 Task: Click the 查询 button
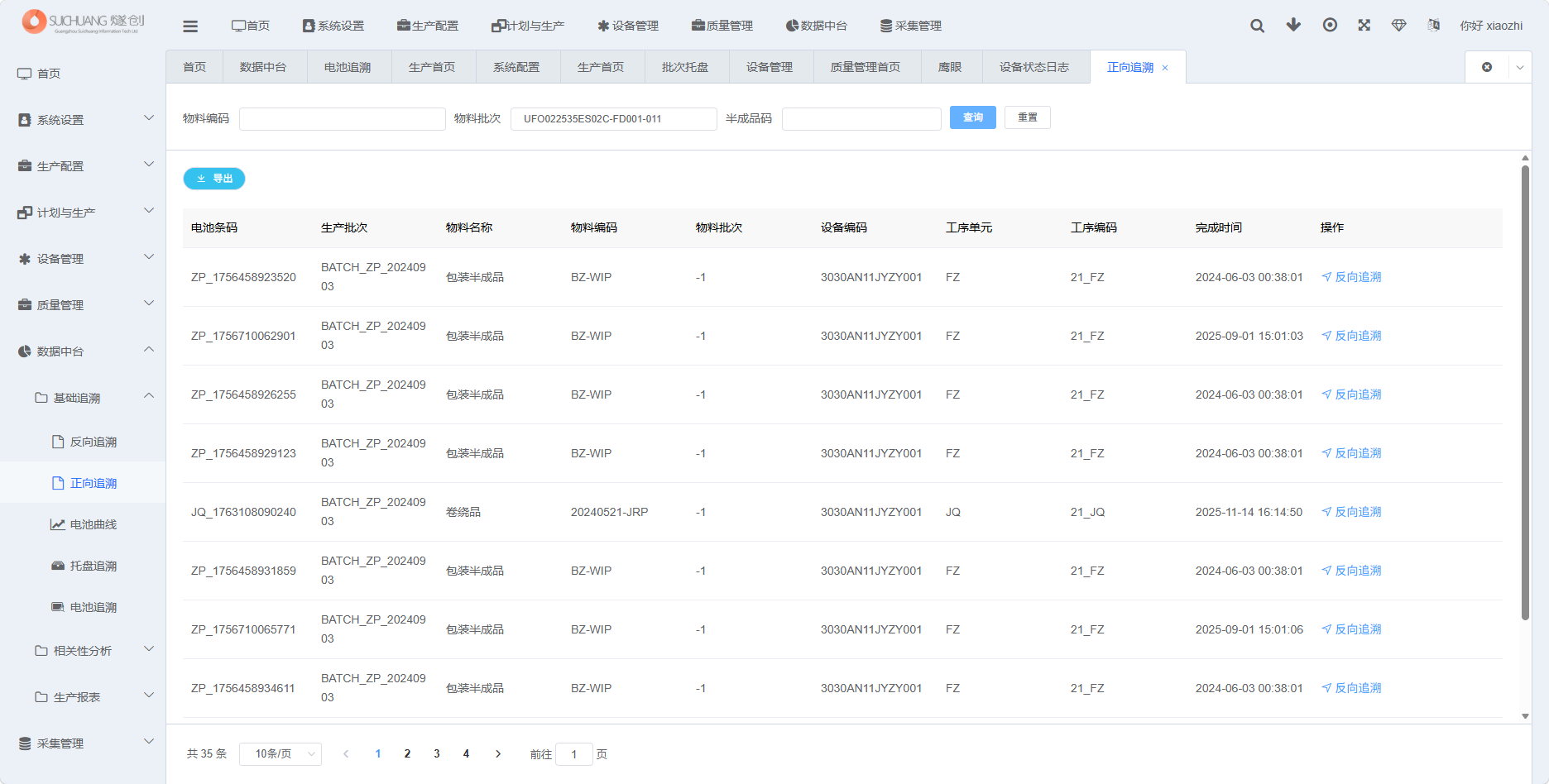point(973,117)
